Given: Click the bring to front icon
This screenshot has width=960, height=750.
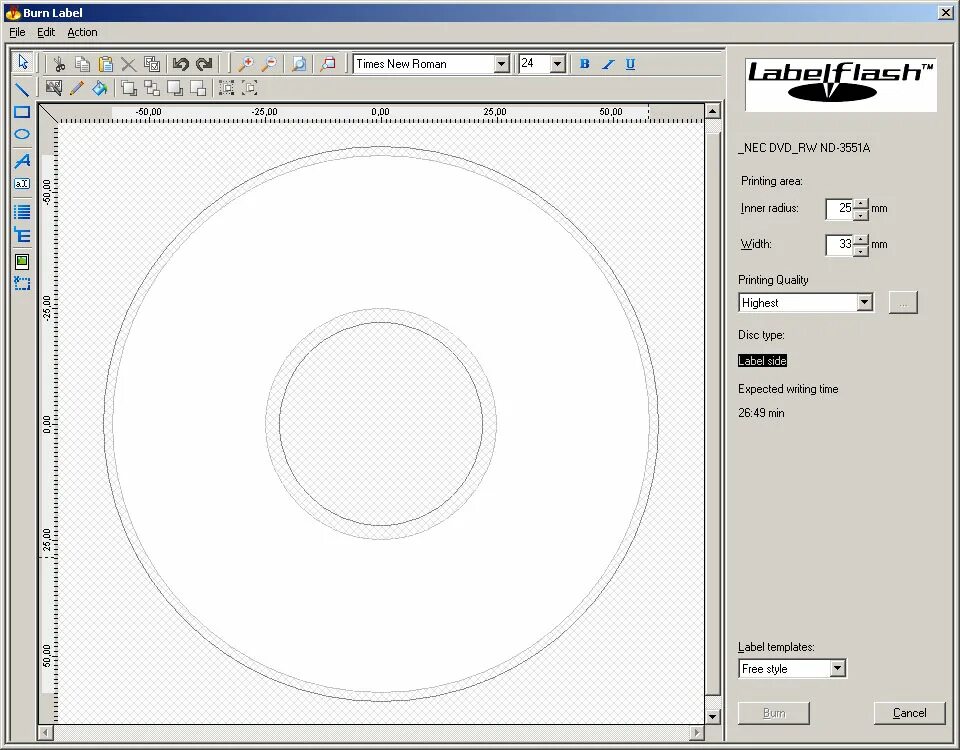Looking at the screenshot, I should coord(129,88).
